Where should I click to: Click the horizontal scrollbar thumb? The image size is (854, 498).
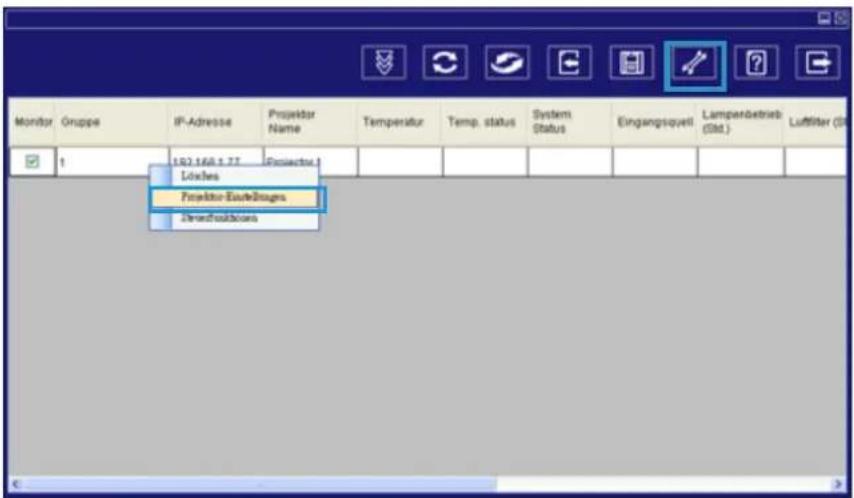pos(260,484)
